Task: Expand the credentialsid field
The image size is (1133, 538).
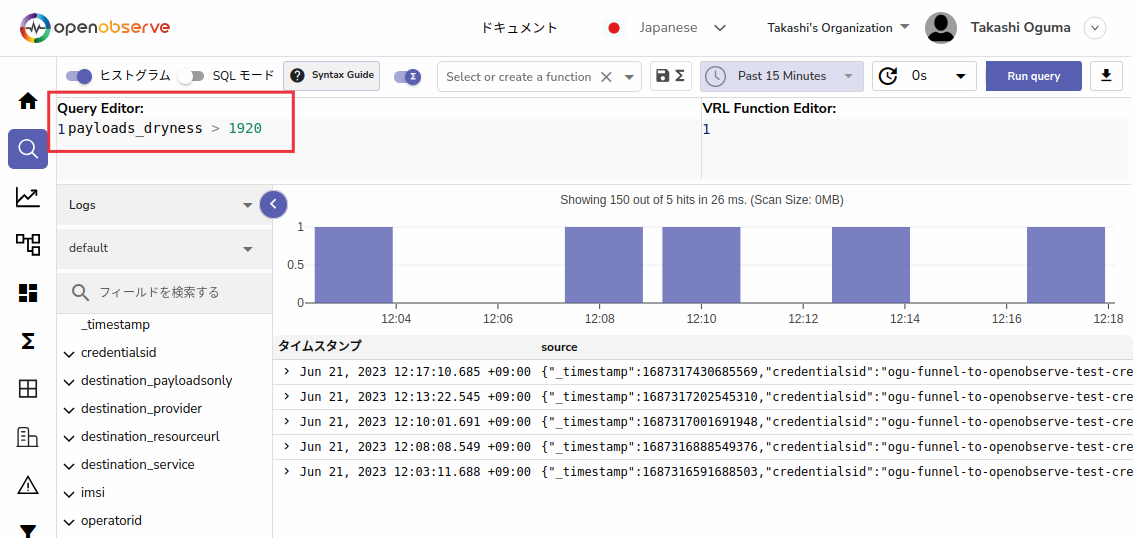Action: [x=69, y=354]
